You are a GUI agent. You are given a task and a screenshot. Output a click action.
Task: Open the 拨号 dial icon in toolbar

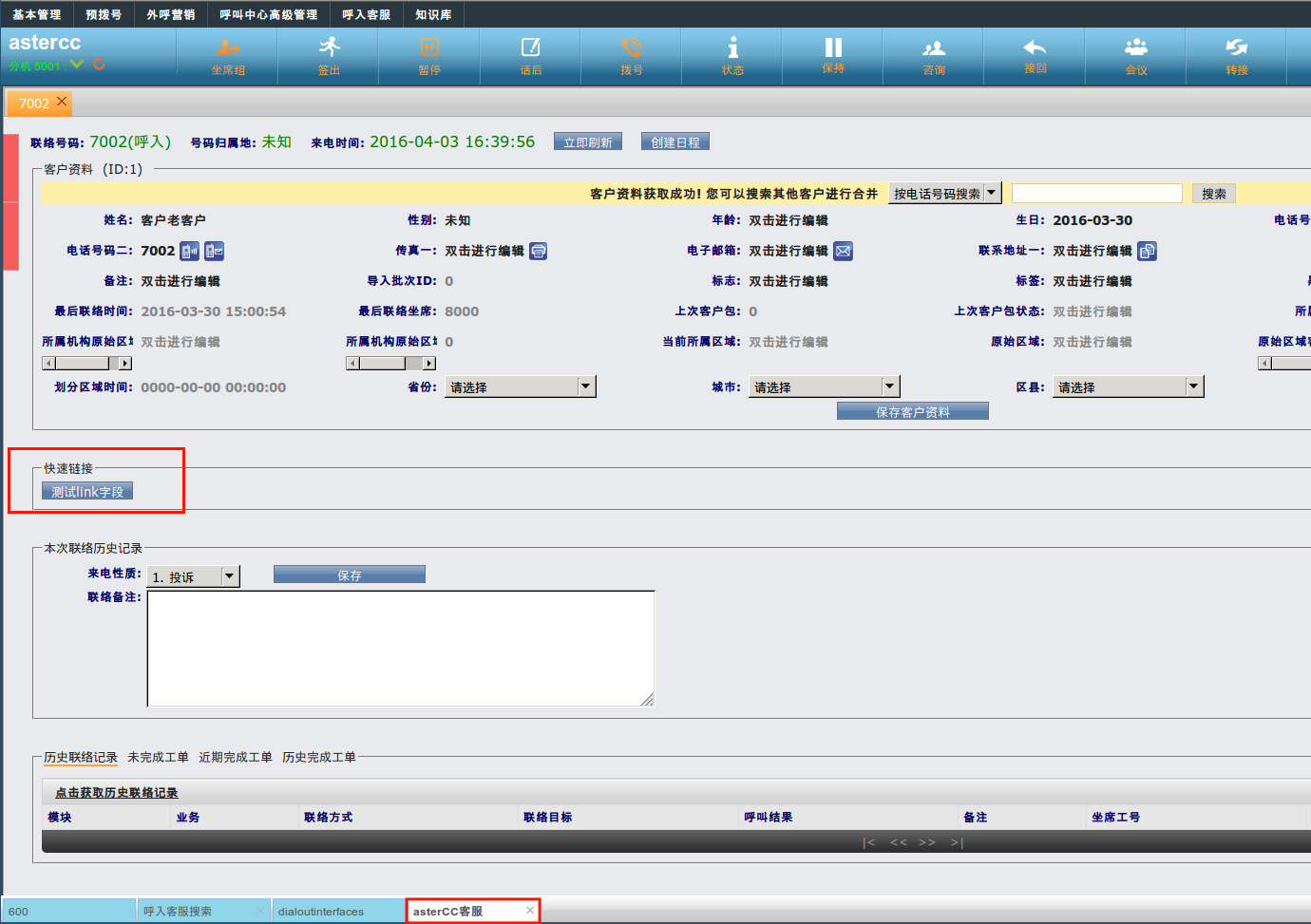point(632,55)
